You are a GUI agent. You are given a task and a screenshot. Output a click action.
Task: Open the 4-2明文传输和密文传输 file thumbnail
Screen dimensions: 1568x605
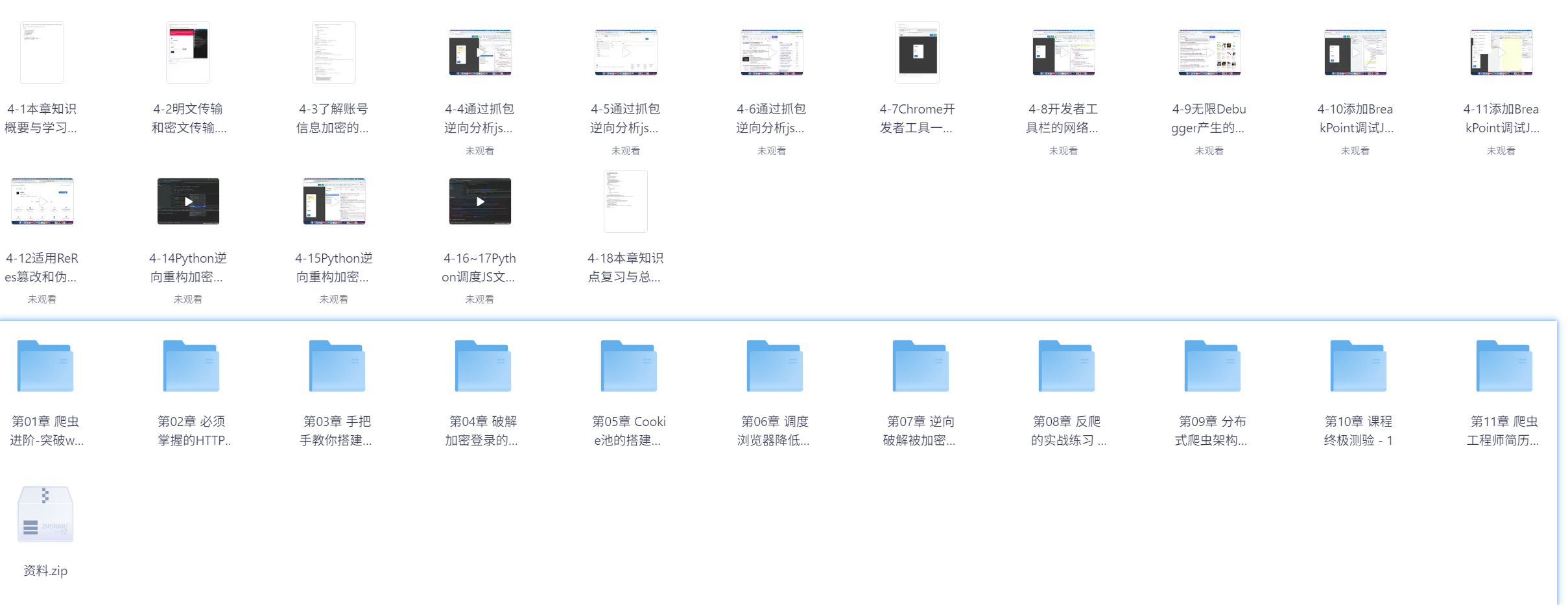coord(188,53)
